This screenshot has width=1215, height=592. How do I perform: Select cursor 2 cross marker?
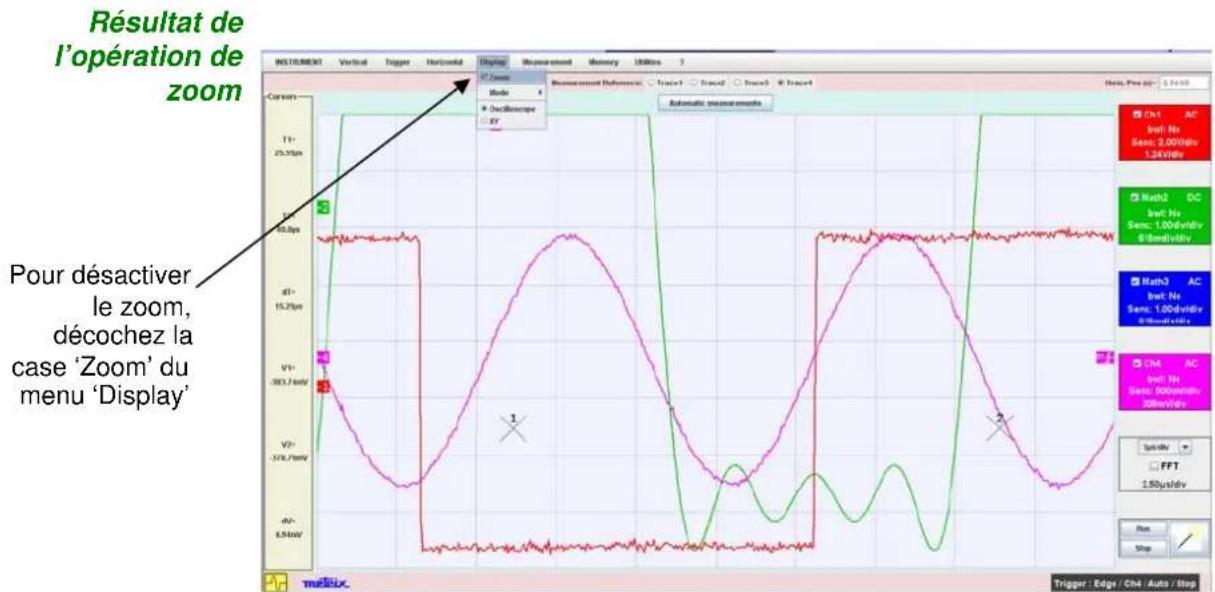click(998, 428)
